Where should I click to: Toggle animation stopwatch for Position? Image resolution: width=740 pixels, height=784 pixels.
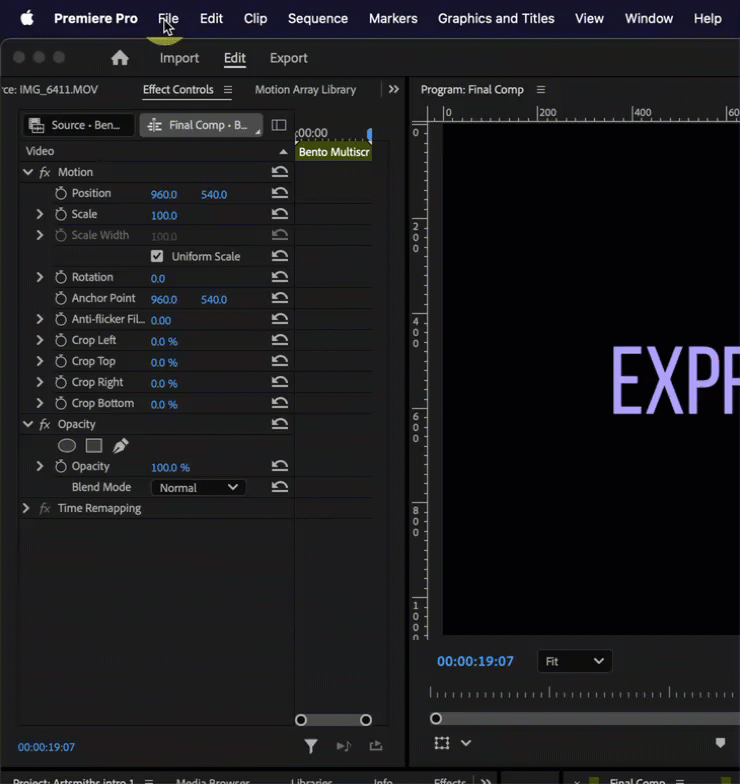pos(61,193)
